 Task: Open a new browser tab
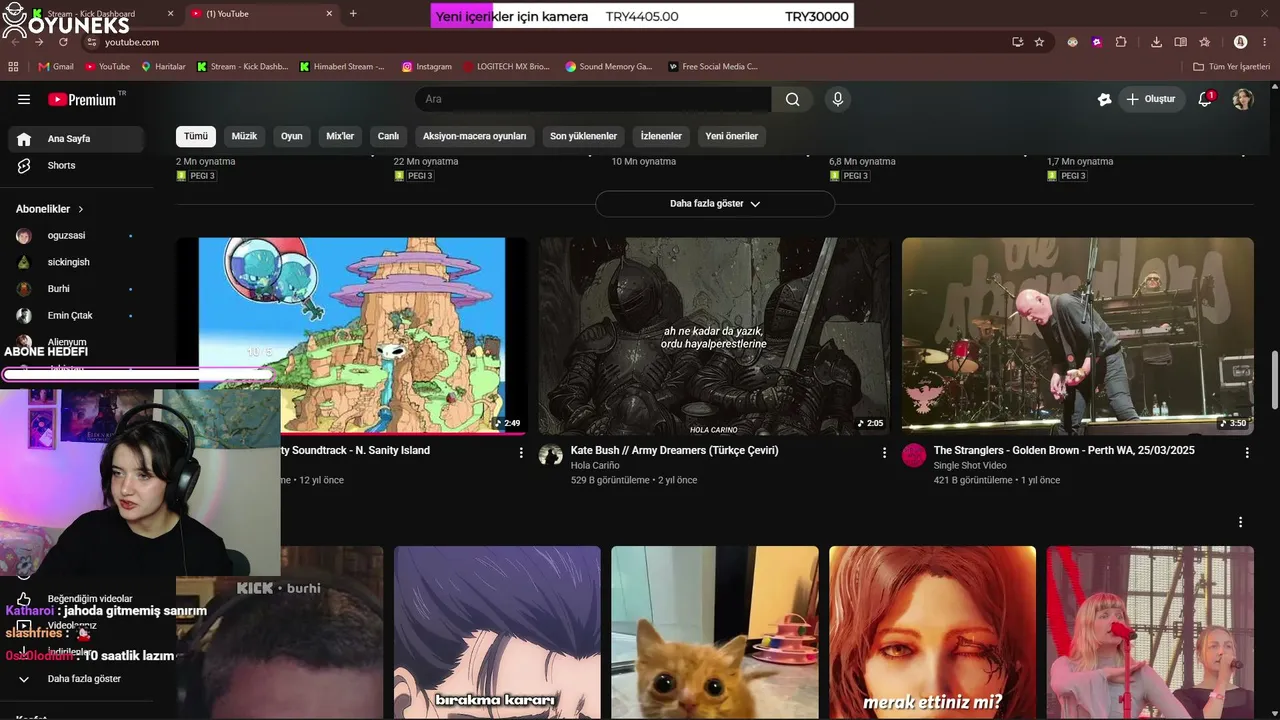(353, 14)
